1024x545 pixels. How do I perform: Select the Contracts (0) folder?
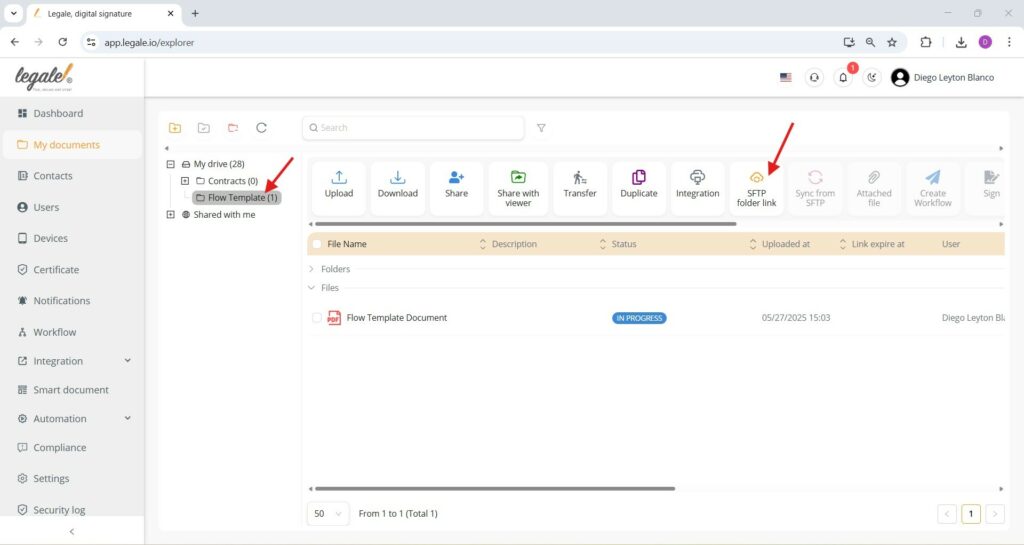[227, 181]
